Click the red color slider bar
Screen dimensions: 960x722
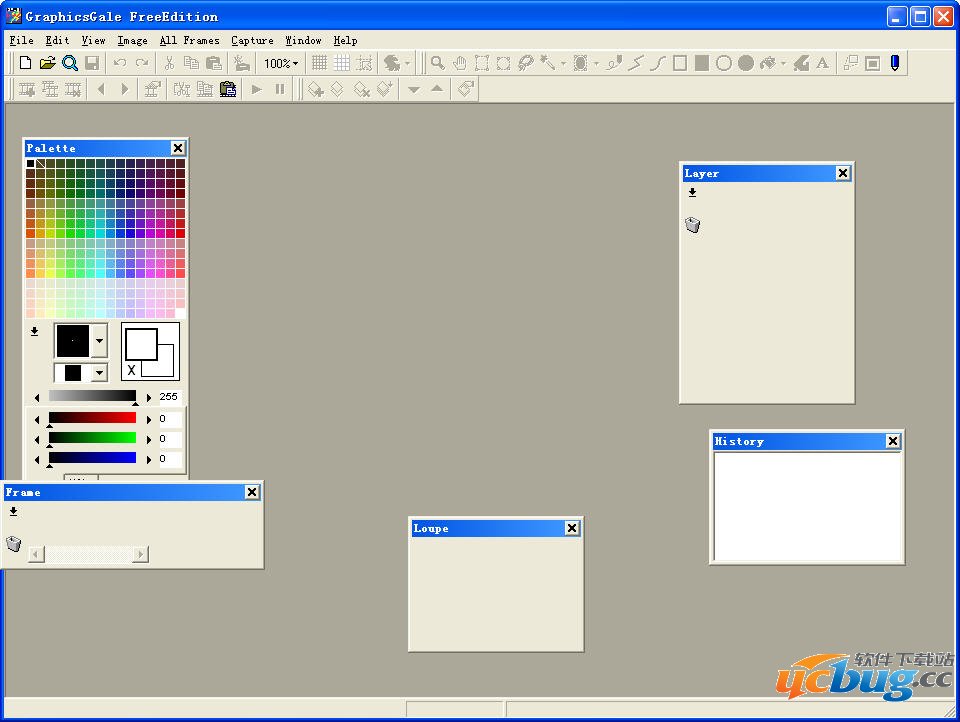(x=92, y=418)
